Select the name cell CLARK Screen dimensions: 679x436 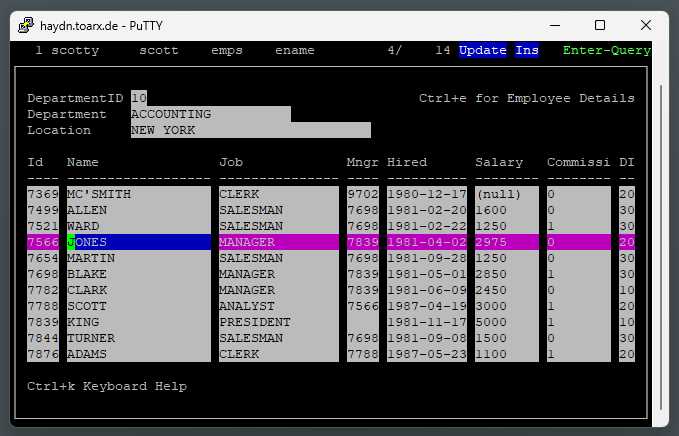point(139,290)
